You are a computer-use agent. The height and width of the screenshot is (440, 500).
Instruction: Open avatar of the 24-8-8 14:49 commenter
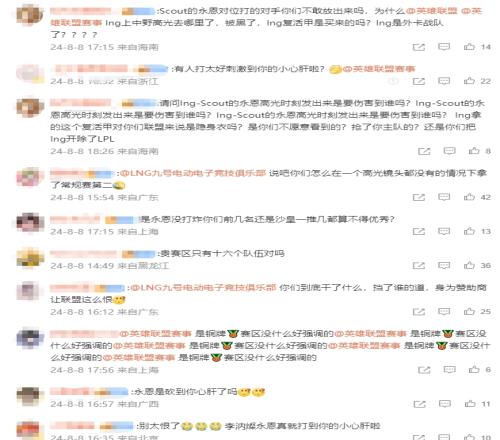tap(30, 258)
